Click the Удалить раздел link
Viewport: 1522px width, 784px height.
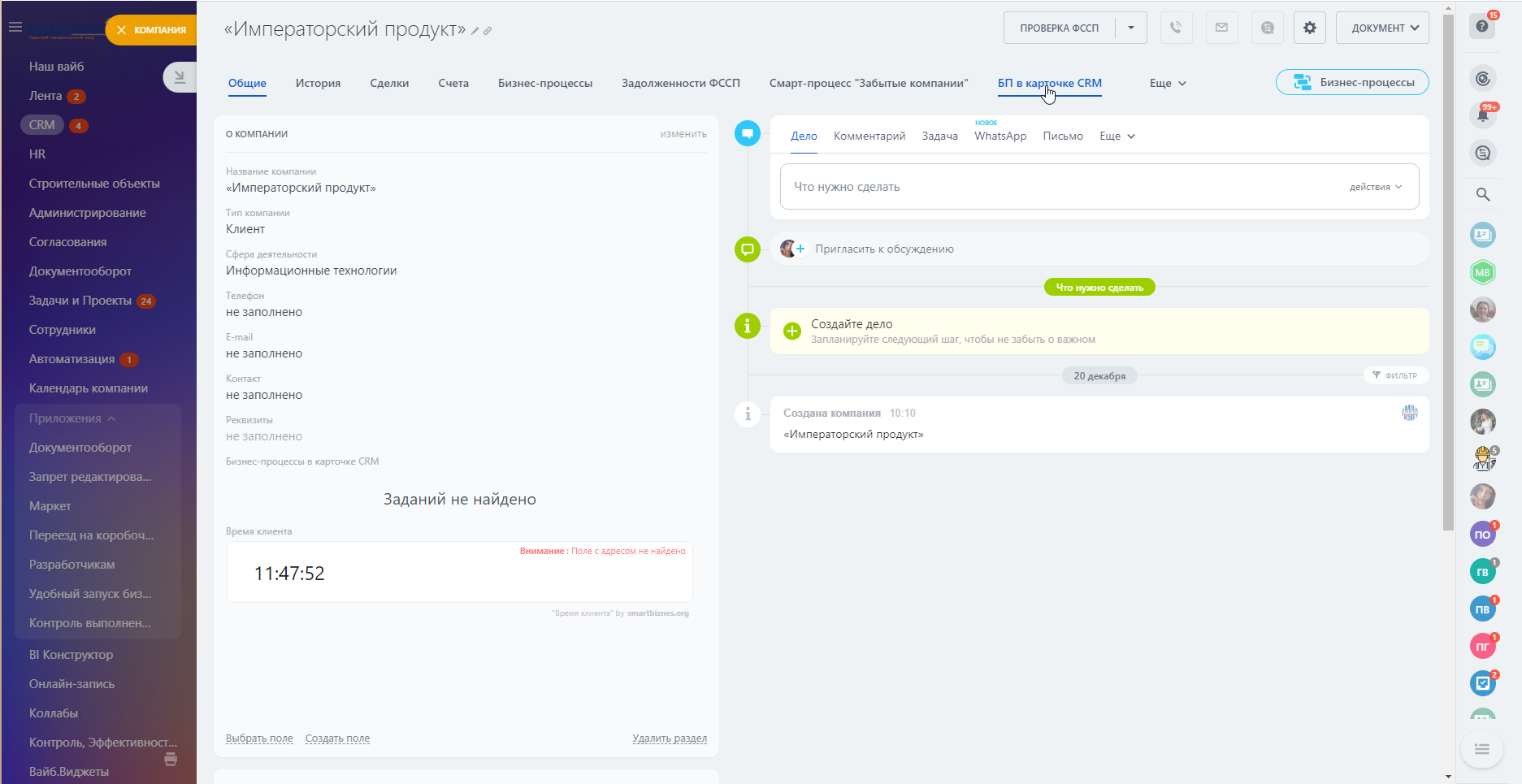[669, 739]
